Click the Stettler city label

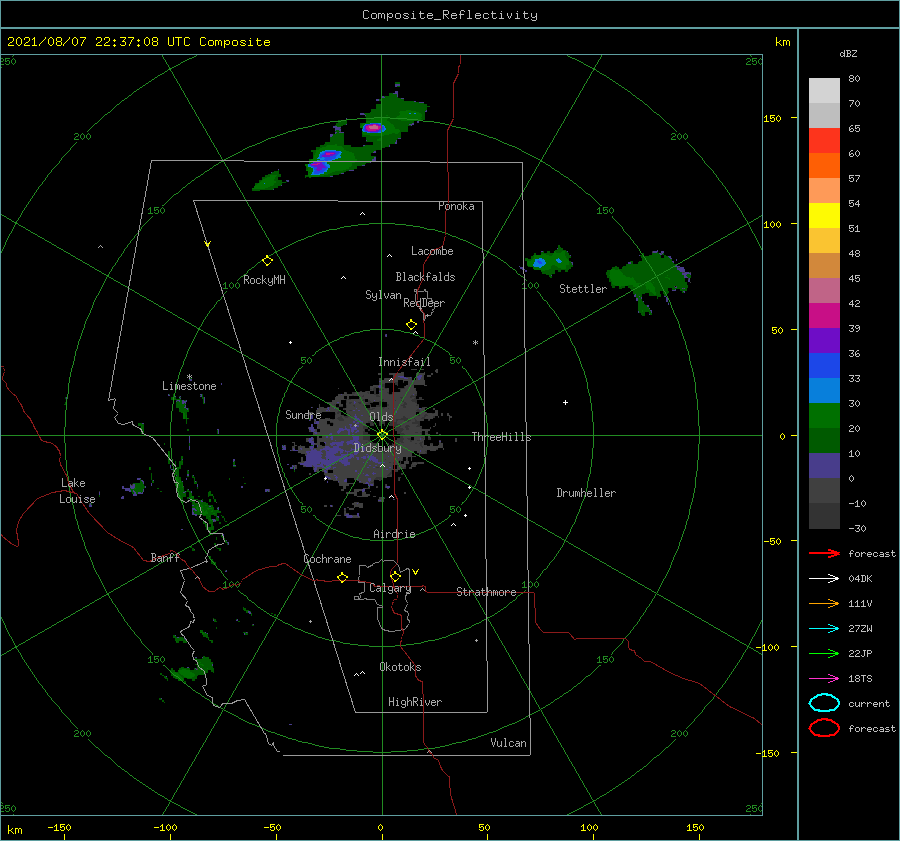coord(583,289)
